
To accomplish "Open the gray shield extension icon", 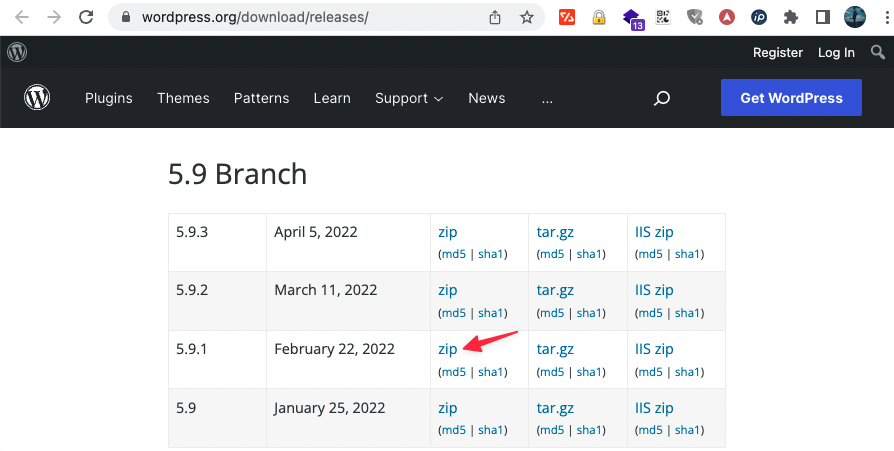I will click(694, 18).
